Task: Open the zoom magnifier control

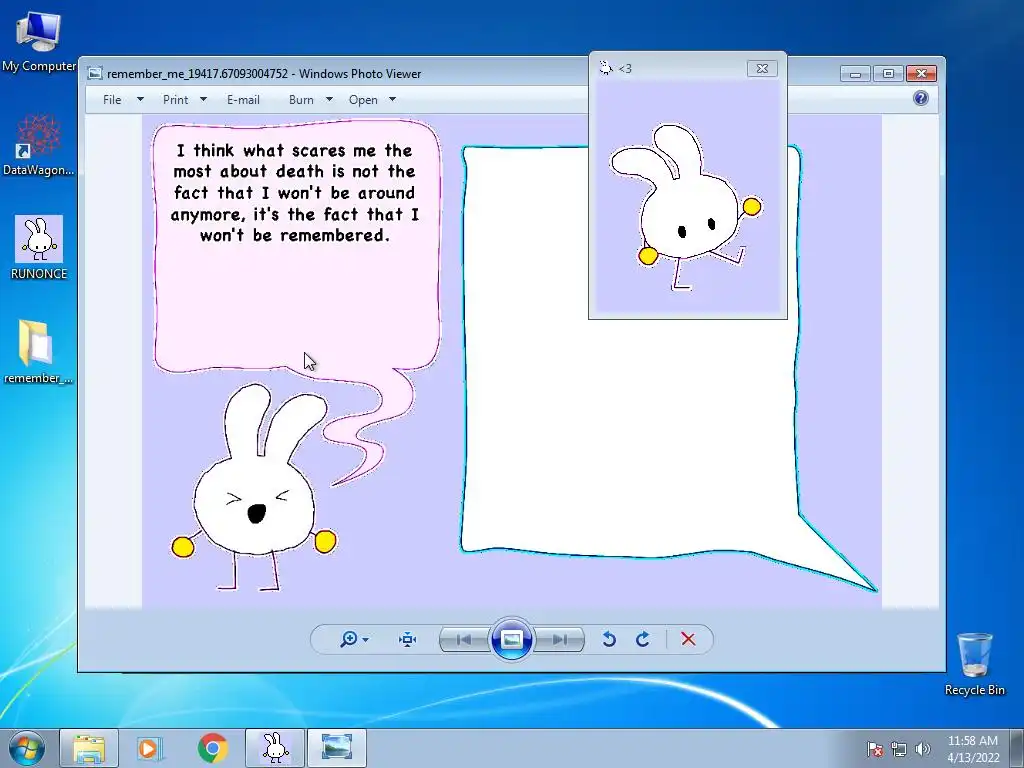Action: coord(349,639)
